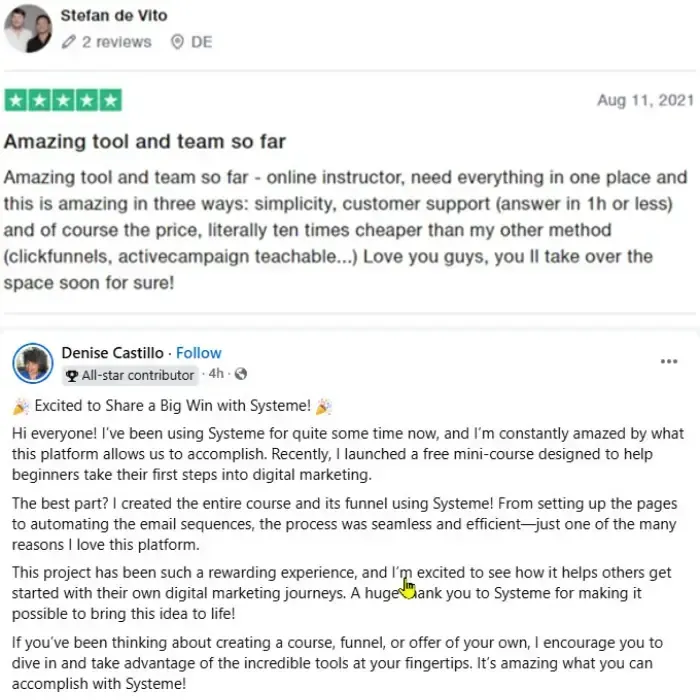Click the Aug 11, 2021 review date
The height and width of the screenshot is (700, 700).
[646, 100]
